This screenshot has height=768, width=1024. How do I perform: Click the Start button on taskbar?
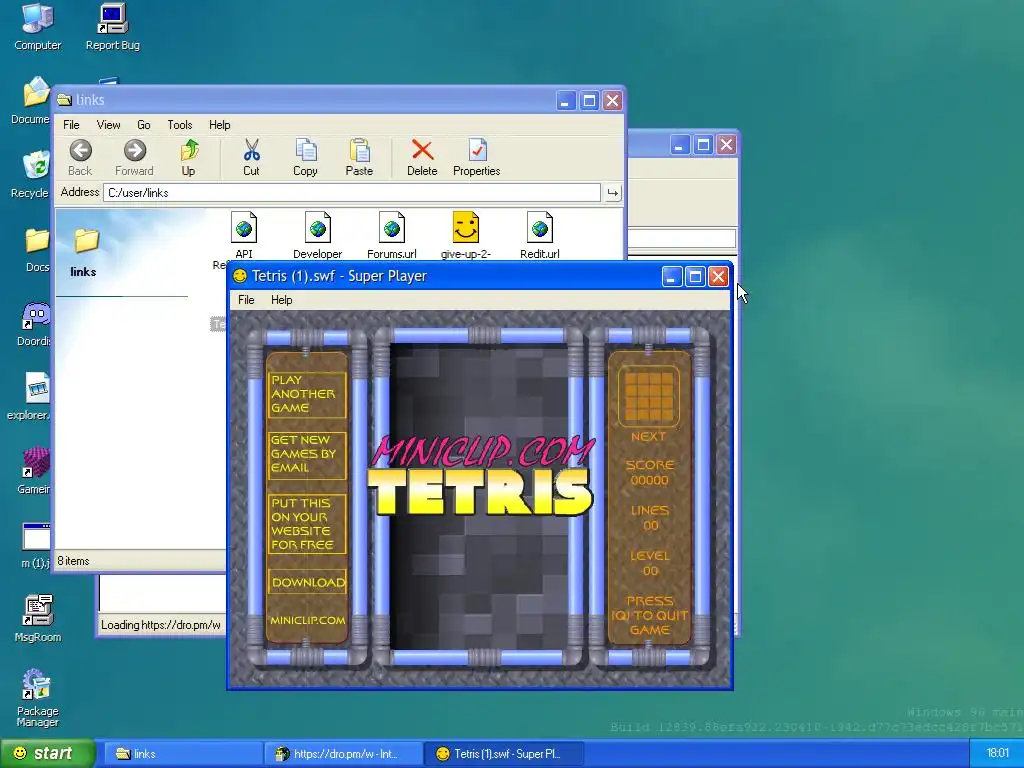[47, 754]
